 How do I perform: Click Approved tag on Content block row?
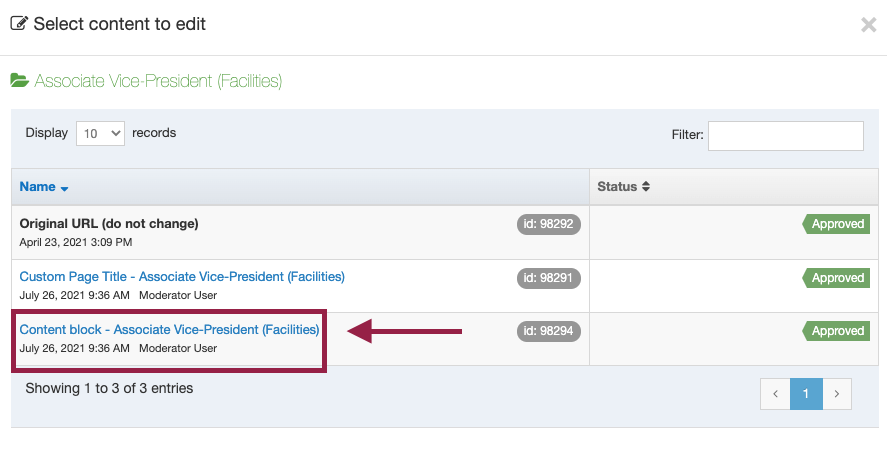click(836, 331)
